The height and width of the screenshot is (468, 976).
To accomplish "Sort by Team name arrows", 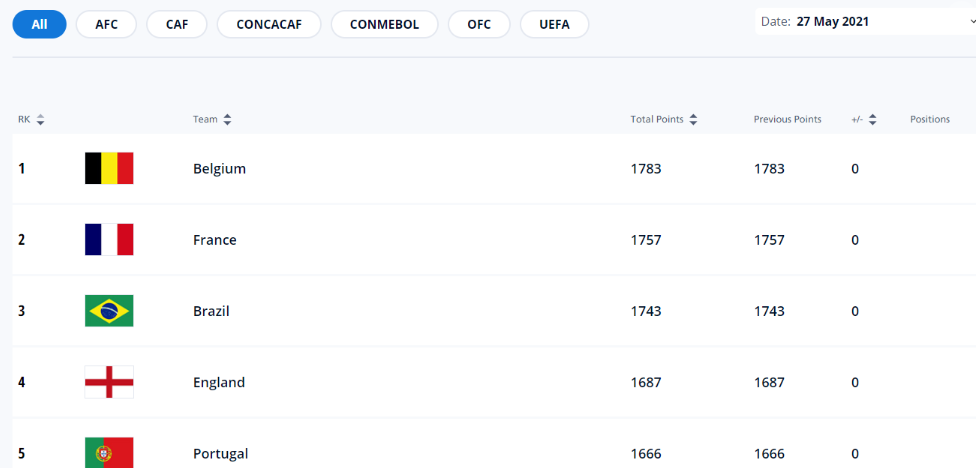I will (x=227, y=120).
